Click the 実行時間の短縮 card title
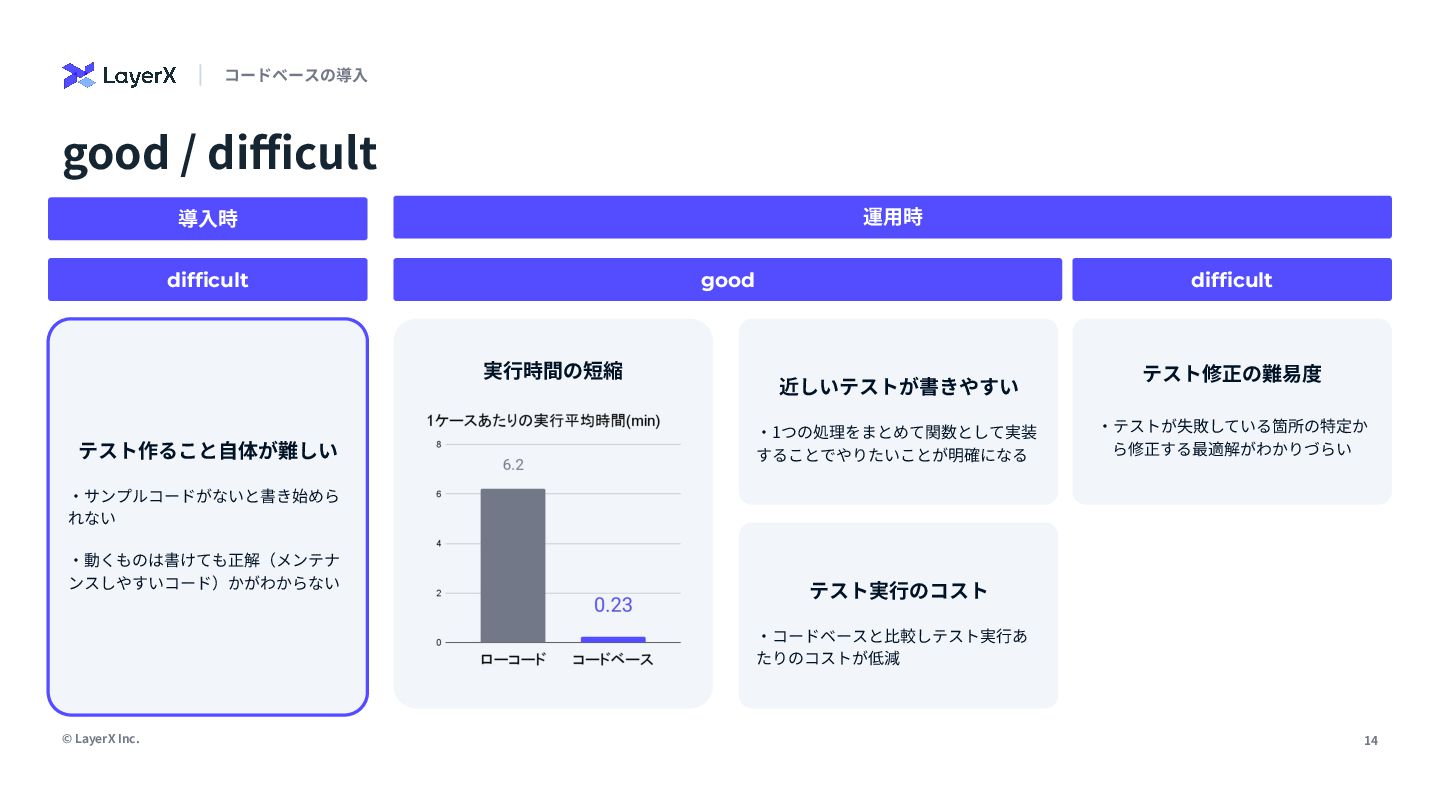1440x810 pixels. coord(553,371)
